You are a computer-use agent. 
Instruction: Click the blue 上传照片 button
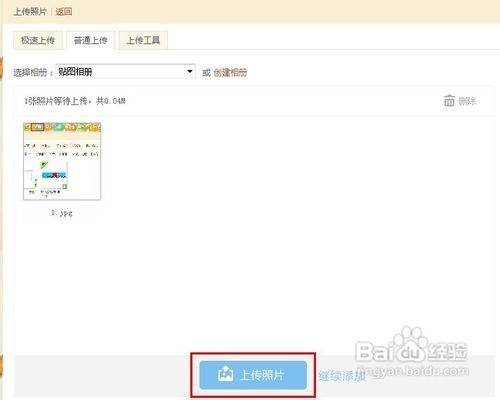pyautogui.click(x=253, y=375)
